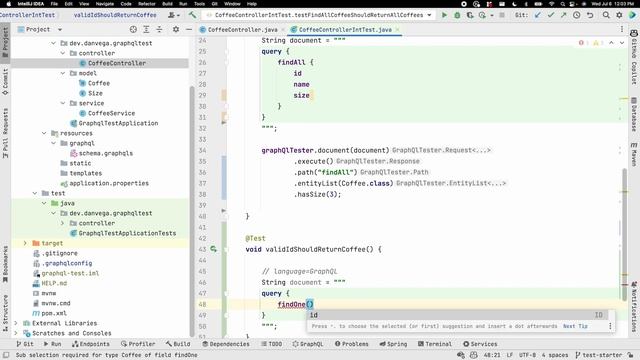Image resolution: width=640 pixels, height=360 pixels.
Task: Click the Build hammer icon in toolbar
Action: pyautogui.click(x=192, y=15)
